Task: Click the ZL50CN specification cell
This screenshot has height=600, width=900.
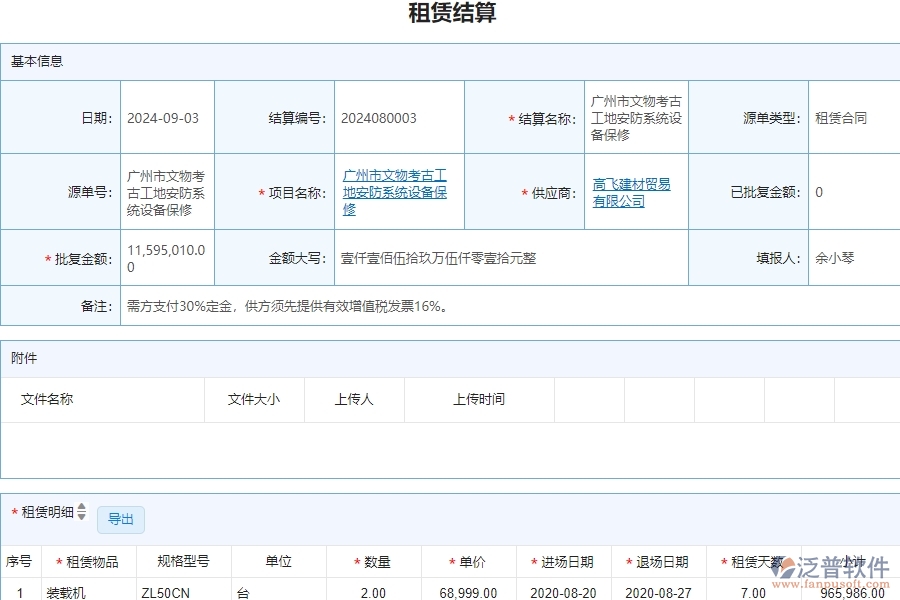Action: (170, 589)
